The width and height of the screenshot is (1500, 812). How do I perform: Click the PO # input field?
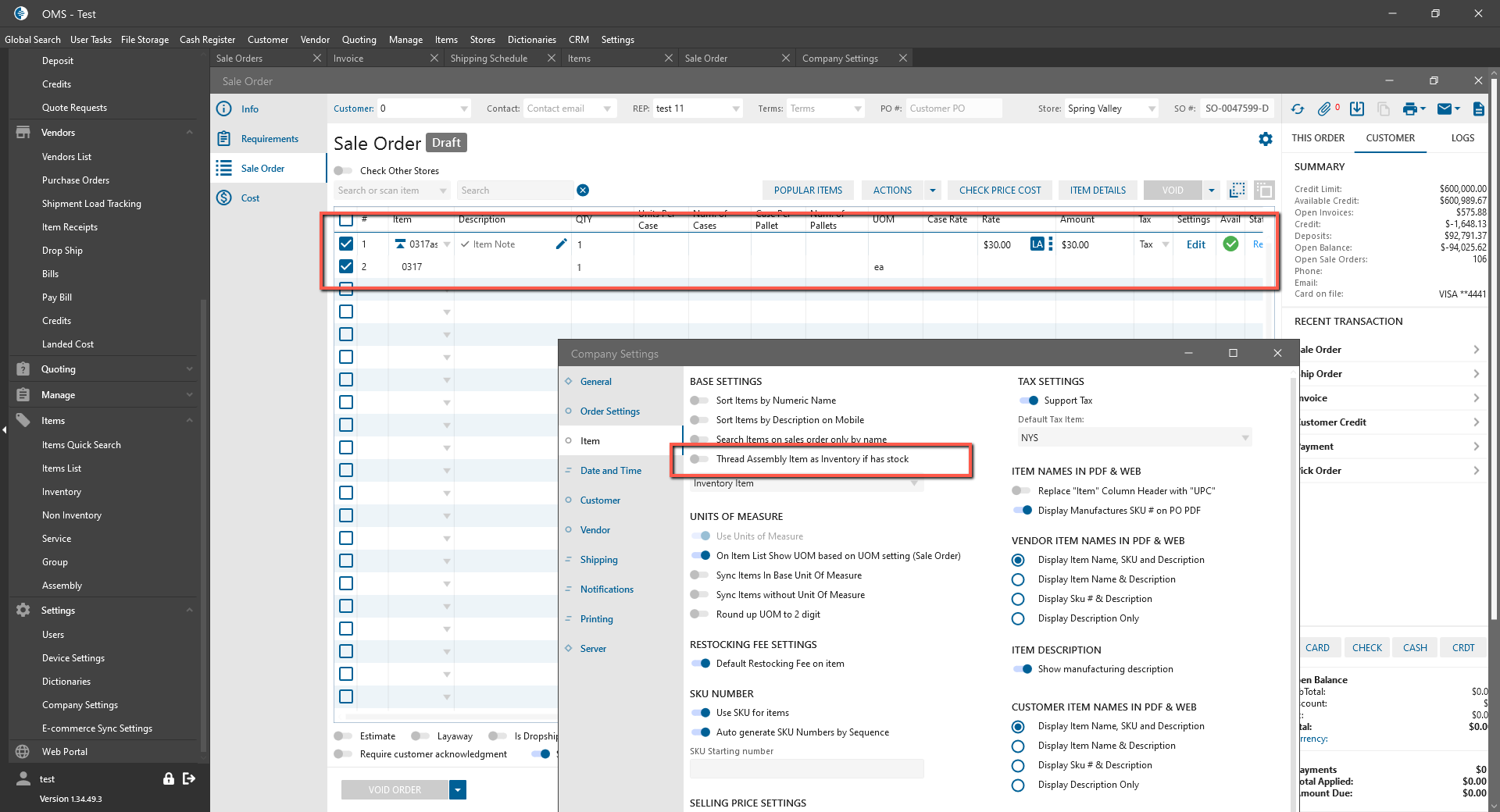(952, 109)
